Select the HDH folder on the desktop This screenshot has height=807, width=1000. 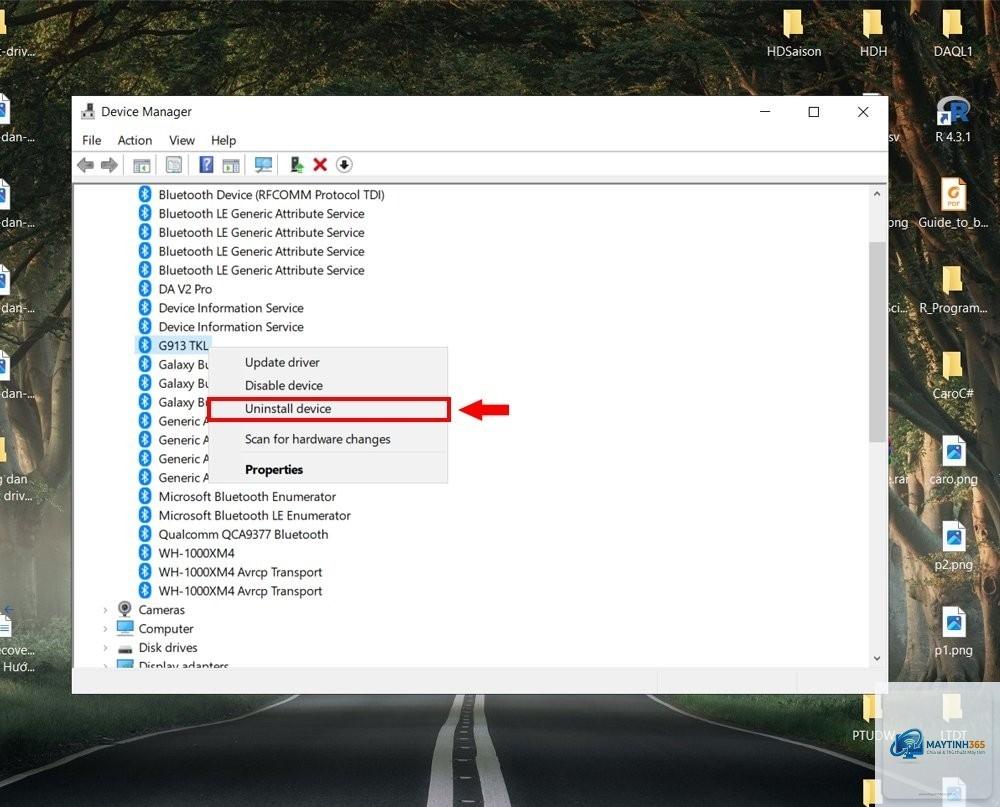pyautogui.click(x=873, y=34)
